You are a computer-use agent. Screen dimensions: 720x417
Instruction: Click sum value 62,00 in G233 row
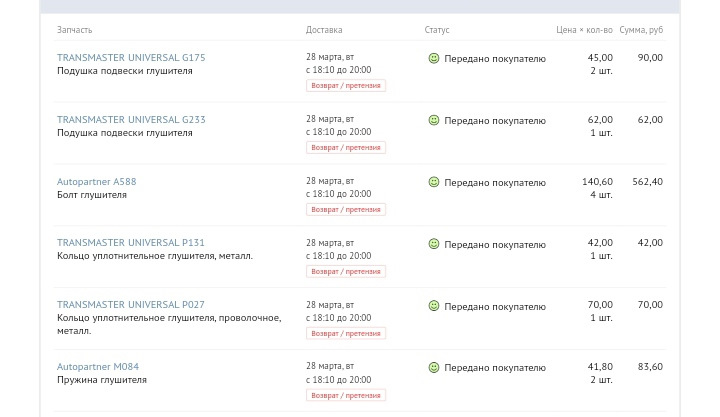point(650,119)
